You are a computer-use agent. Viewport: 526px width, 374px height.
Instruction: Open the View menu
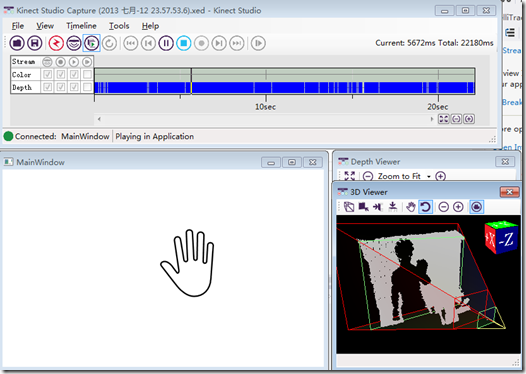point(45,26)
